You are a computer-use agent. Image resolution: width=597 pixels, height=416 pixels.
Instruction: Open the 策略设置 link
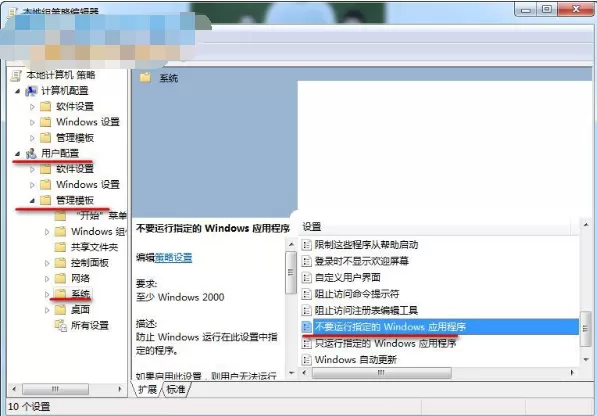click(x=174, y=258)
